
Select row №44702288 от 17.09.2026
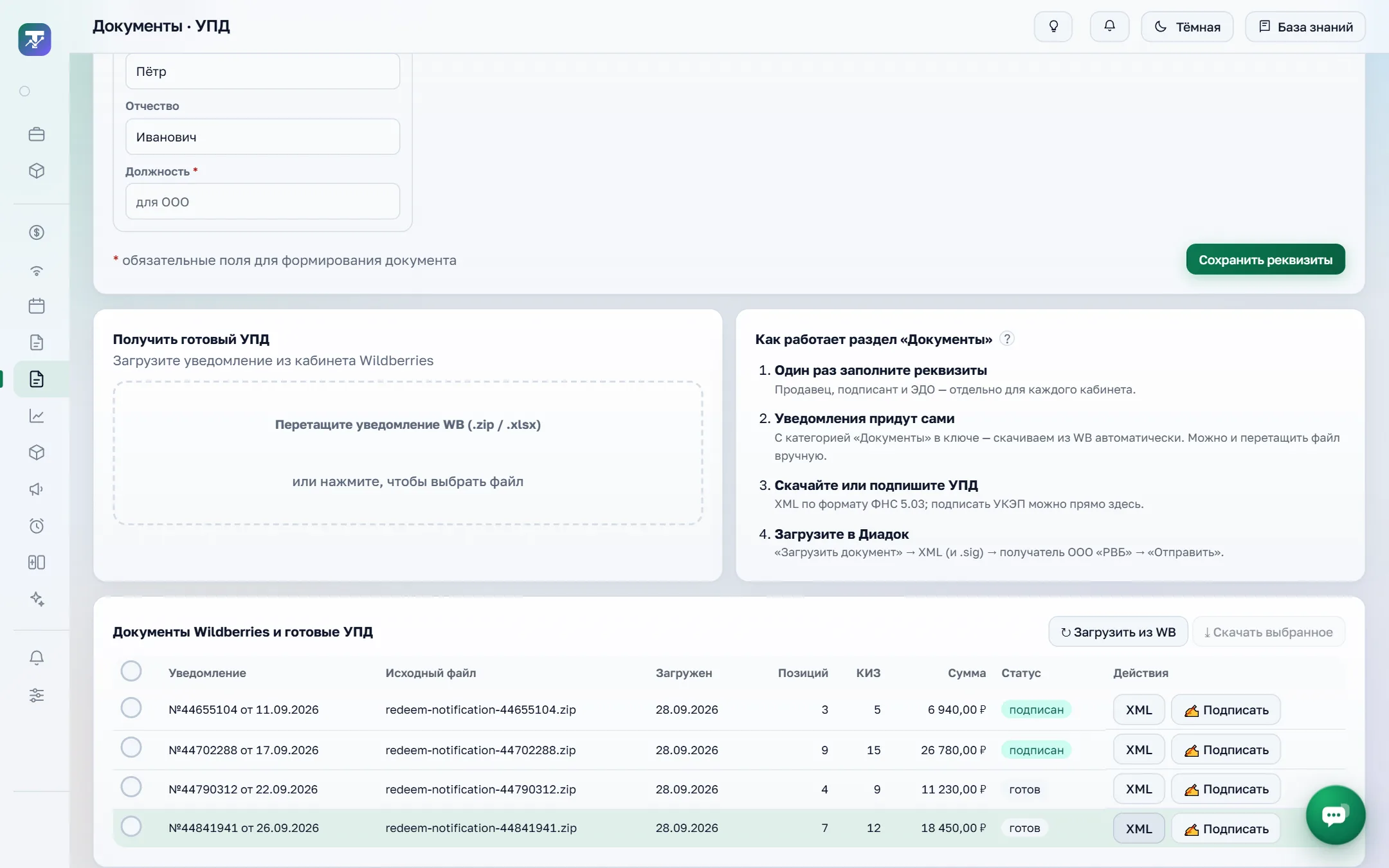point(131,748)
